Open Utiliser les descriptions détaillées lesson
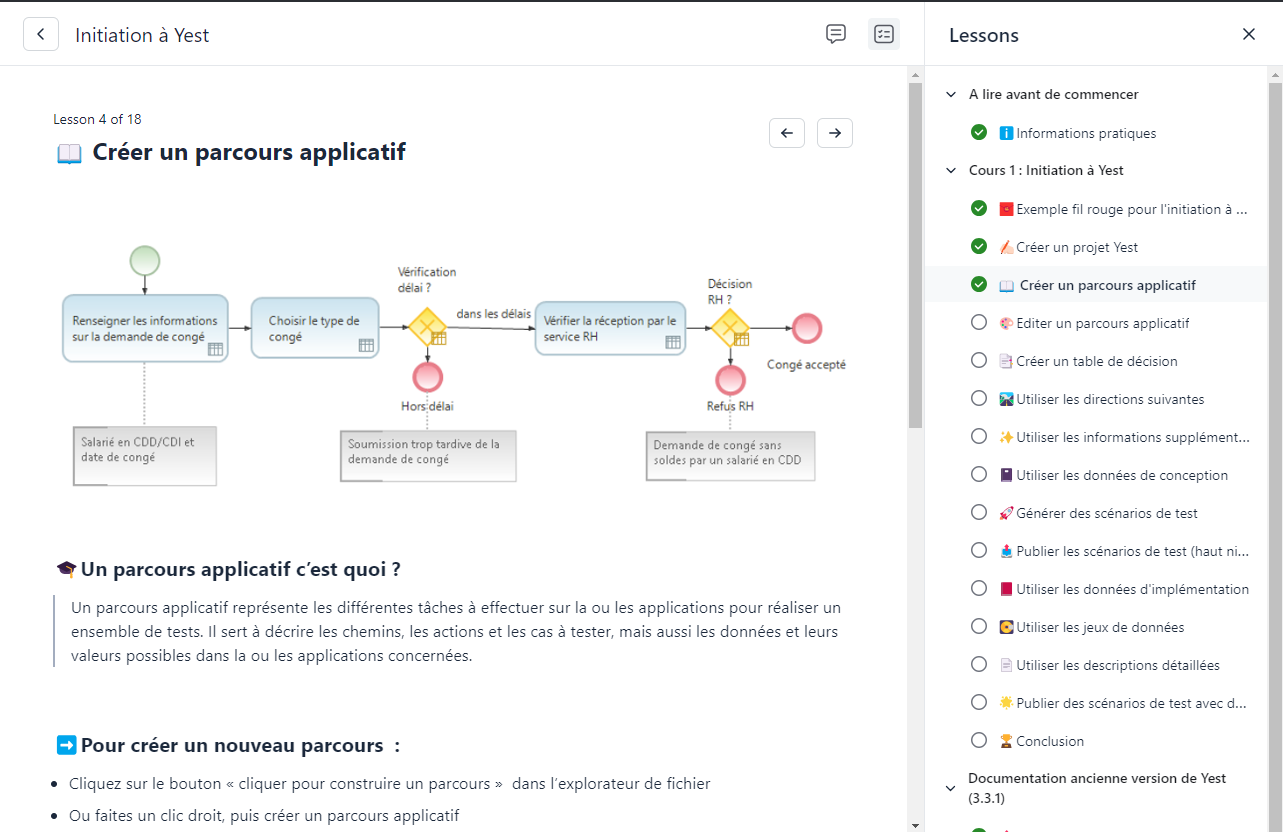Screen dimensions: 1283x832 click(1117, 665)
